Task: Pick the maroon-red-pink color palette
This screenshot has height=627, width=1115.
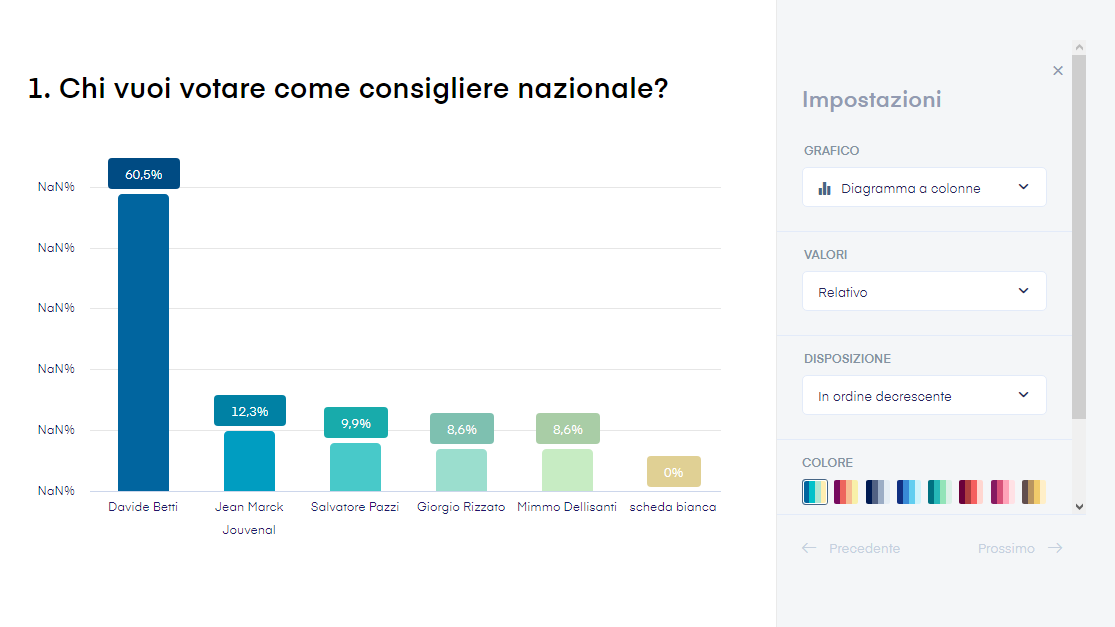Action: (x=971, y=492)
